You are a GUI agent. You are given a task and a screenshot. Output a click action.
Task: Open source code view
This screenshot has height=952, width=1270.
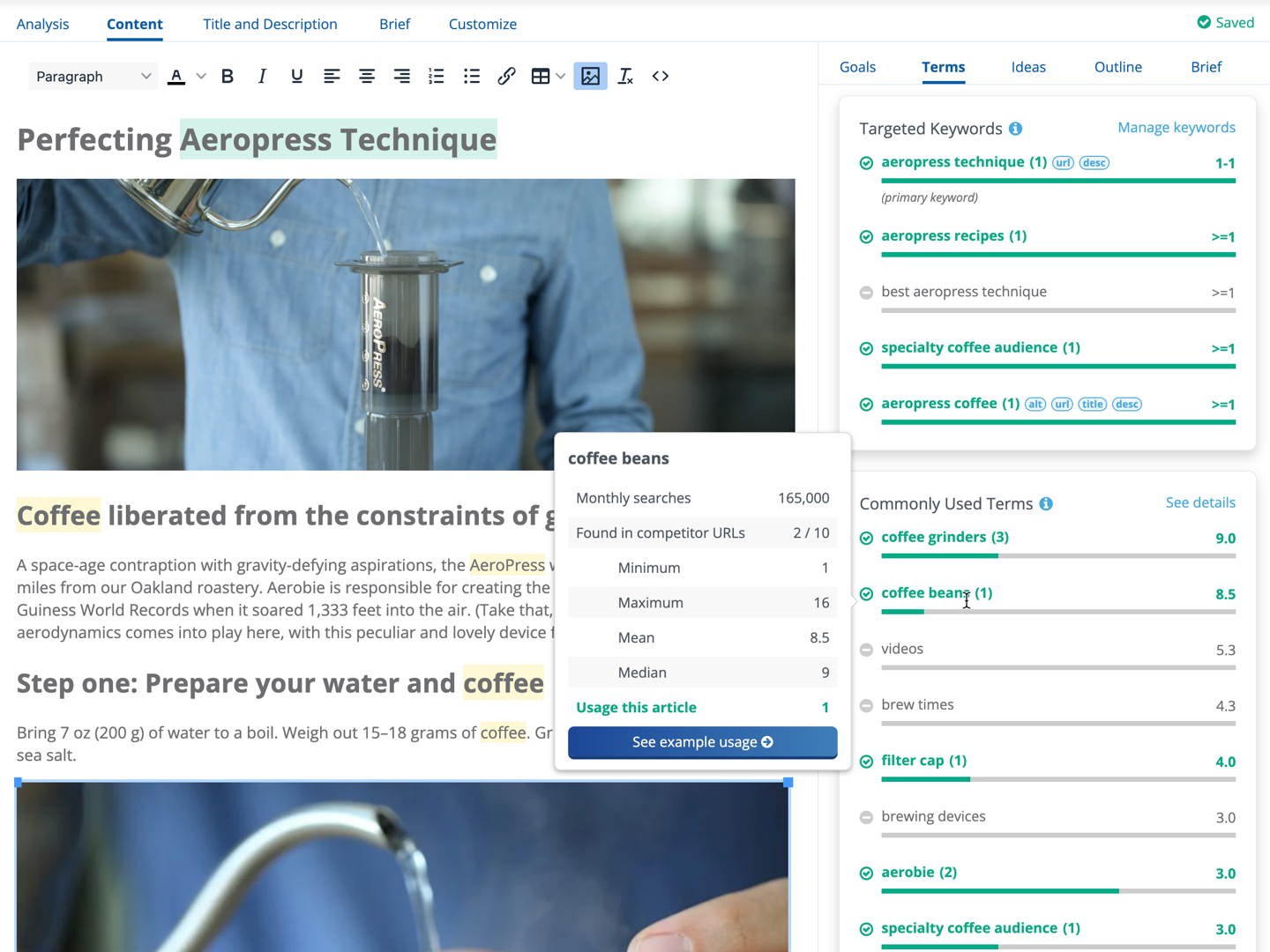[x=661, y=76]
